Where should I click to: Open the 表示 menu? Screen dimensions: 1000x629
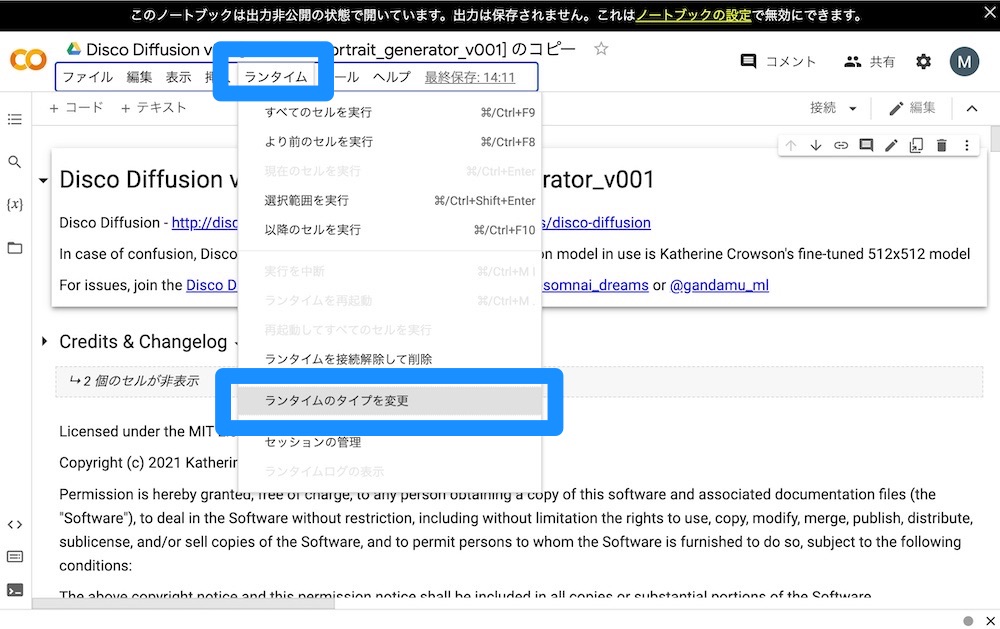pyautogui.click(x=179, y=77)
